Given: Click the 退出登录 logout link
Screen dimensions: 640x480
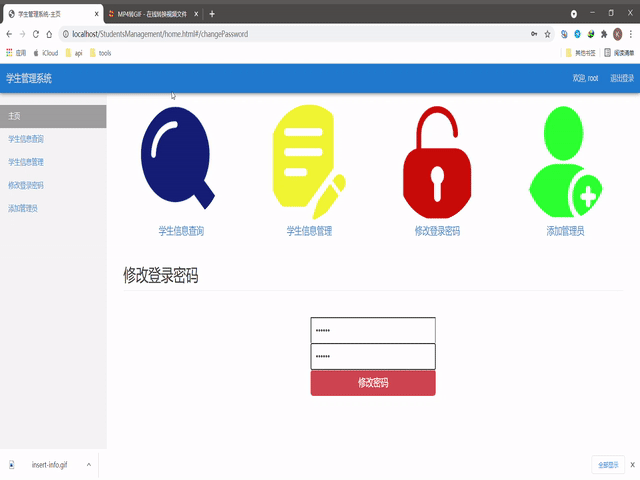Looking at the screenshot, I should coord(622,78).
